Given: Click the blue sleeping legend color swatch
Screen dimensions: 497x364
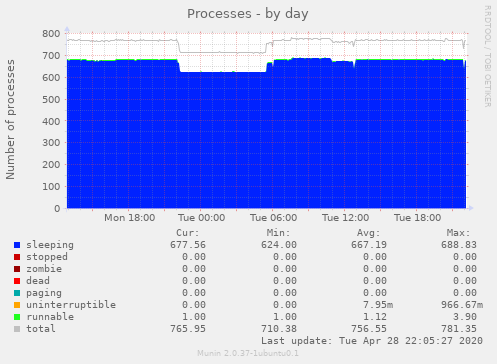Looking at the screenshot, I should (x=17, y=245).
